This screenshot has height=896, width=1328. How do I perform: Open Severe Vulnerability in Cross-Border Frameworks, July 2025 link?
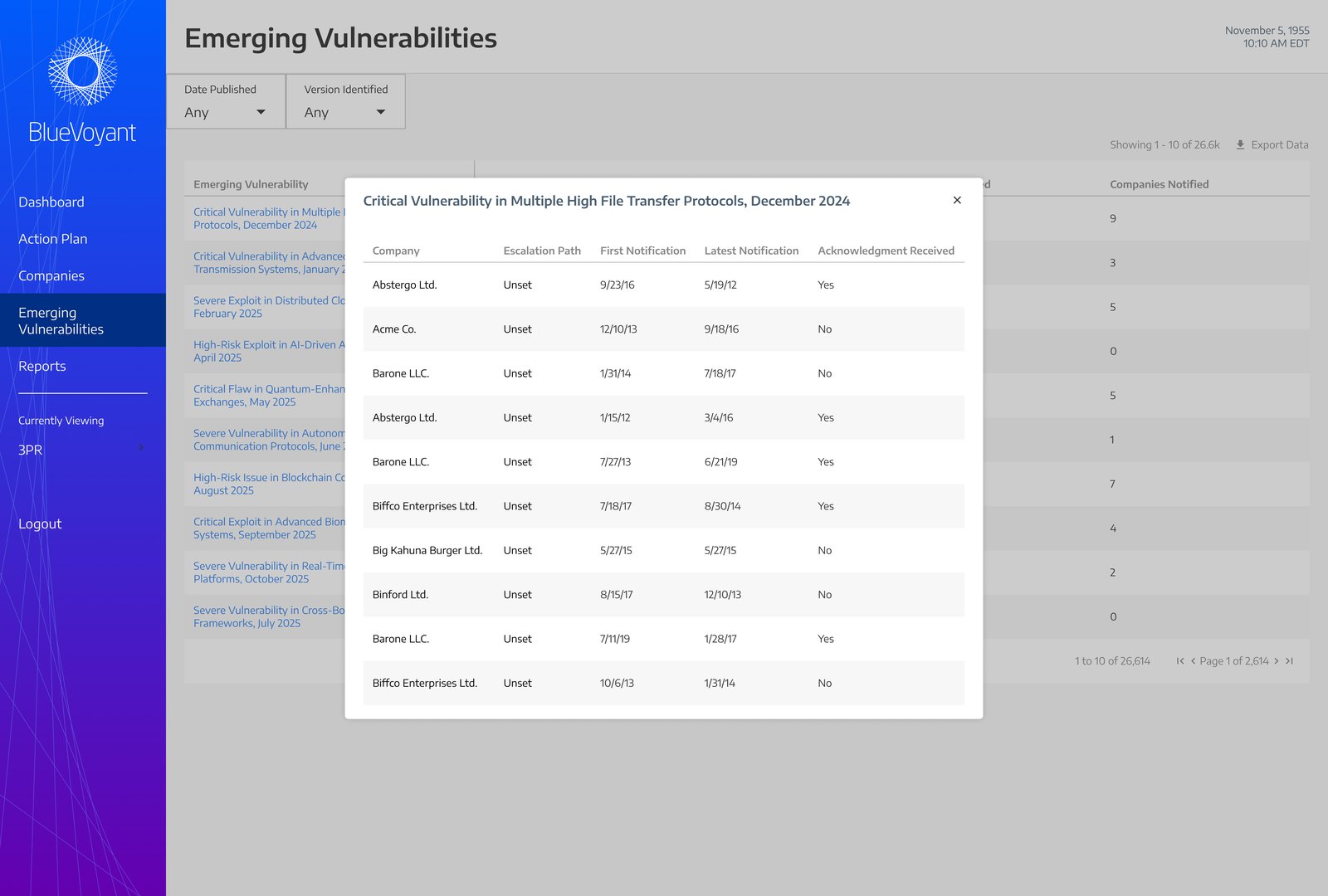(x=269, y=616)
